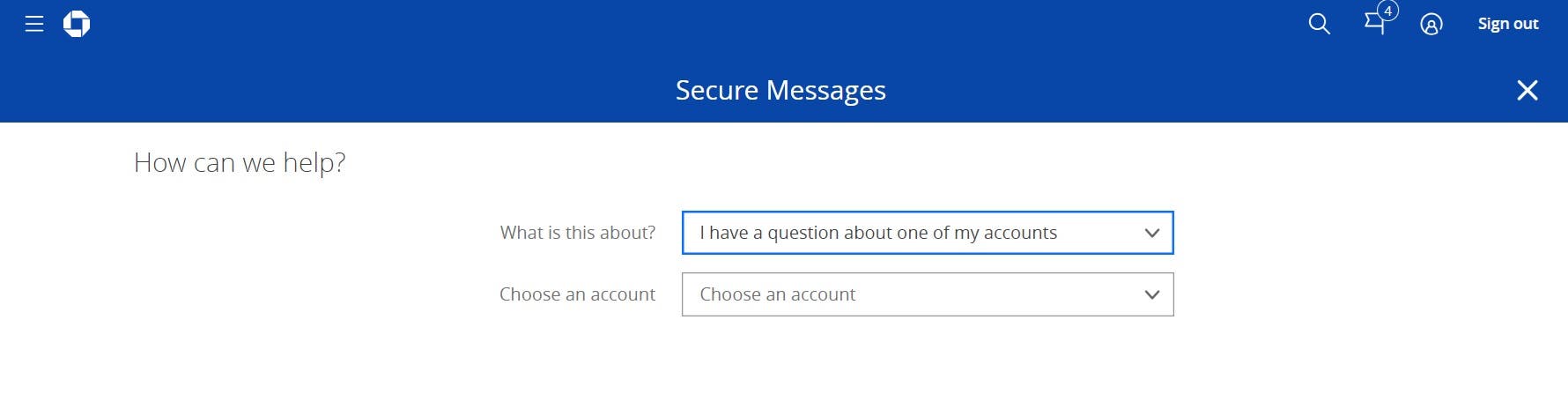Click the chevron arrow in the topic dropdown
This screenshot has height=409, width=1568.
1151,233
